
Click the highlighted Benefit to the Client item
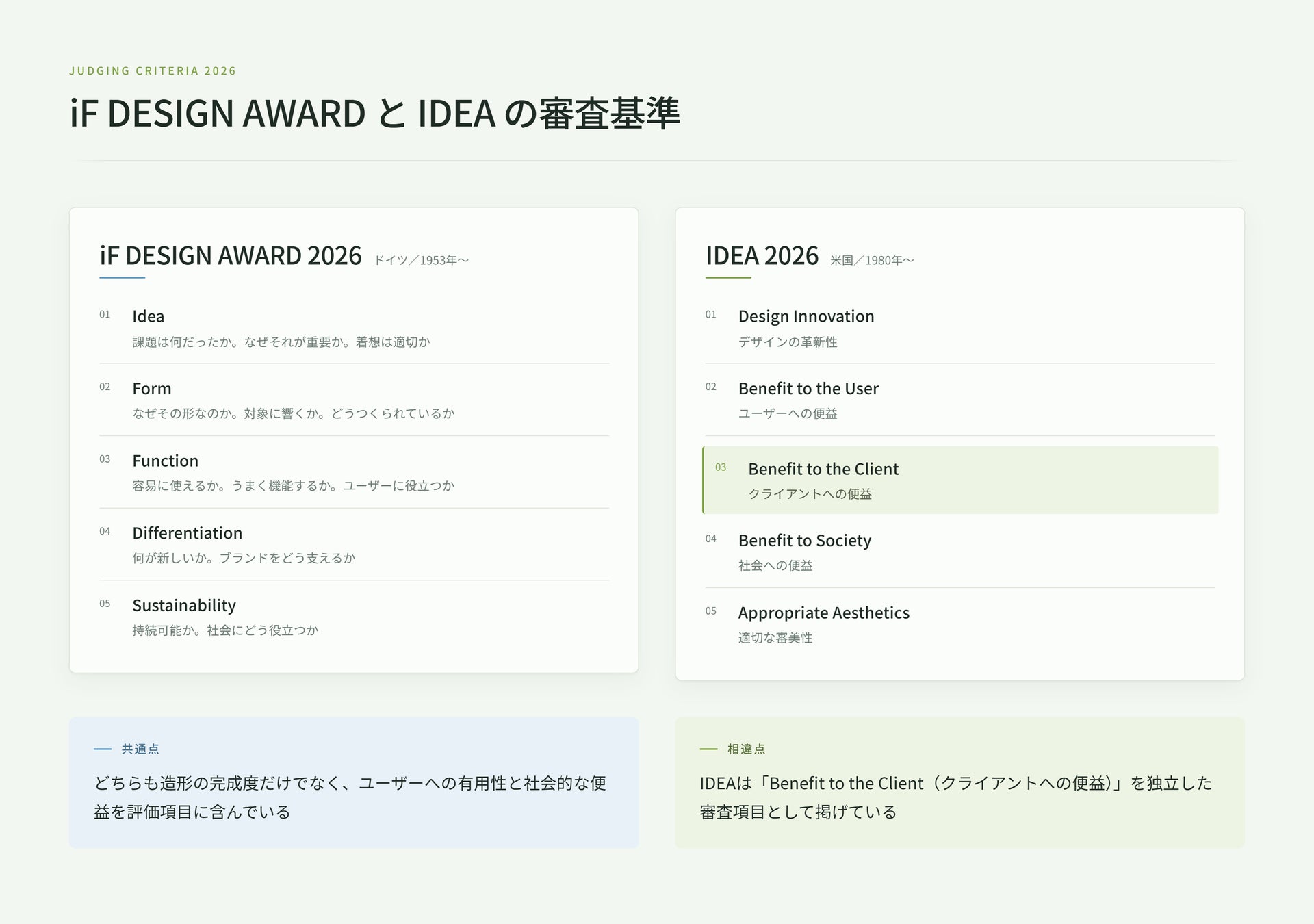pos(960,480)
